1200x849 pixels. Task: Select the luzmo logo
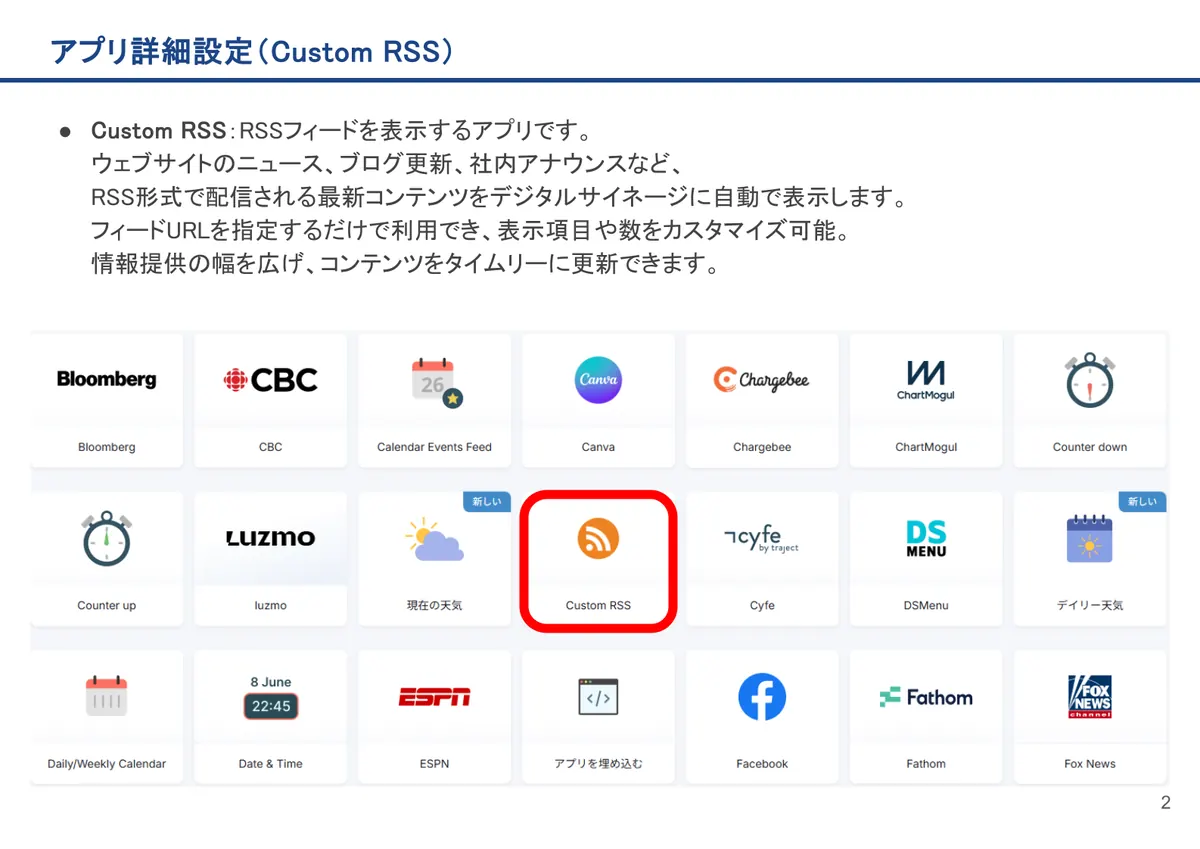(270, 538)
